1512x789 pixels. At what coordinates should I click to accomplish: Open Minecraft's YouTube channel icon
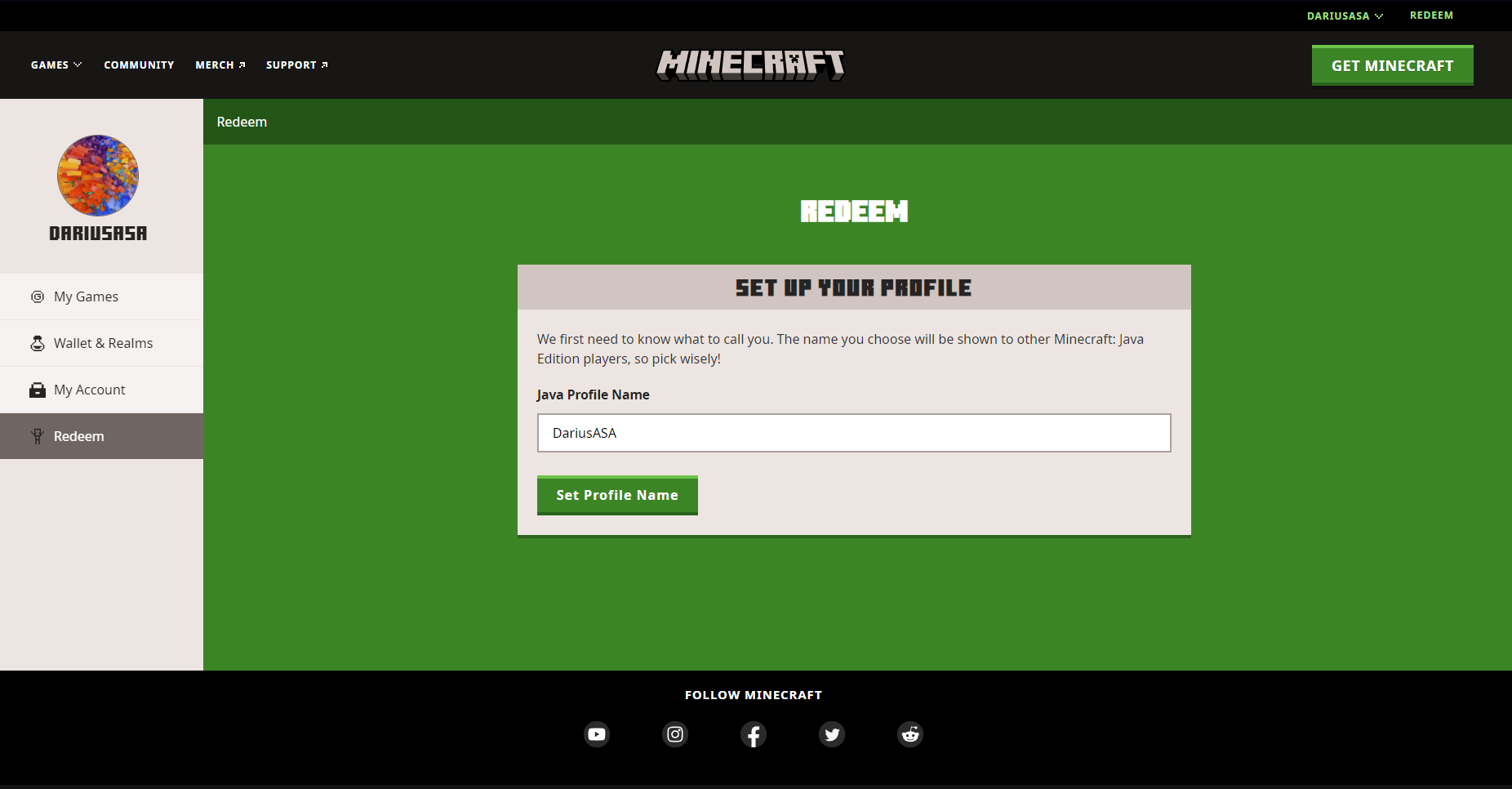click(597, 734)
